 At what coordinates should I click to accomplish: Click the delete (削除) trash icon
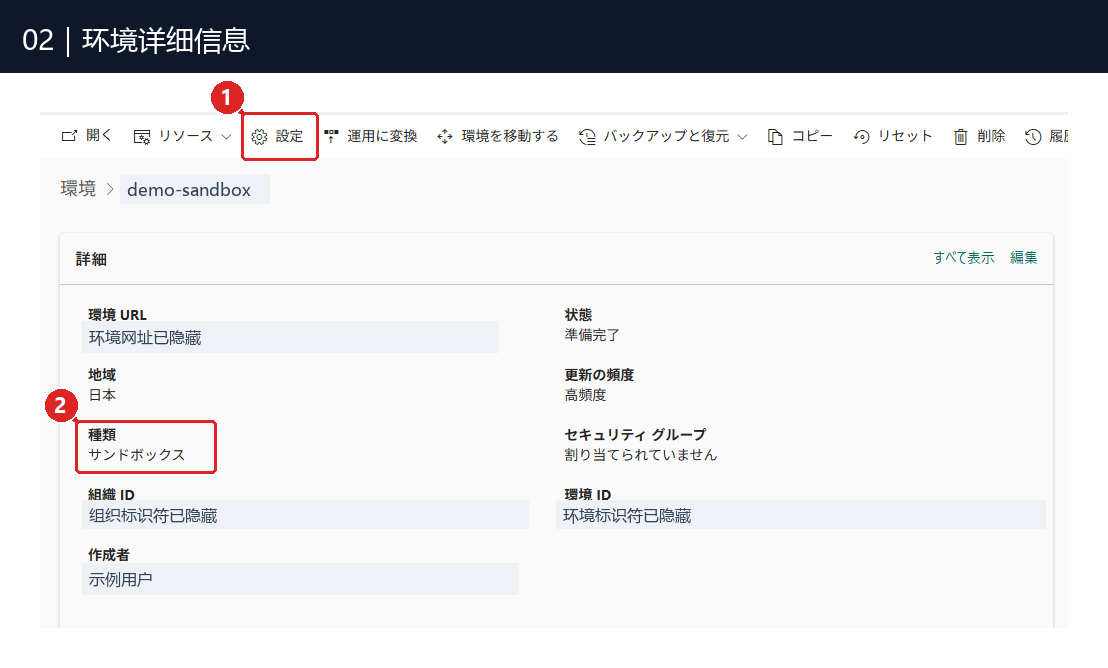961,136
